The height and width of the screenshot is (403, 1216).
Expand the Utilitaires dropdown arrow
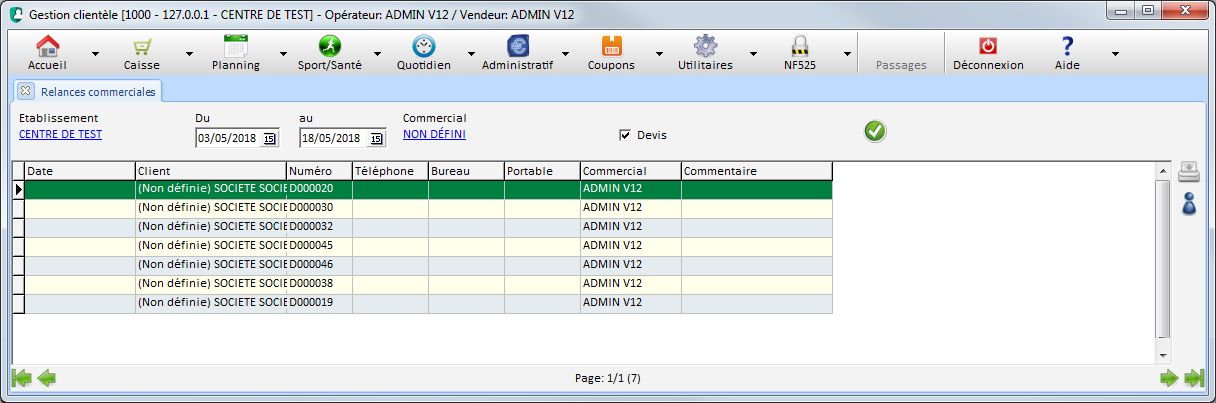point(754,54)
